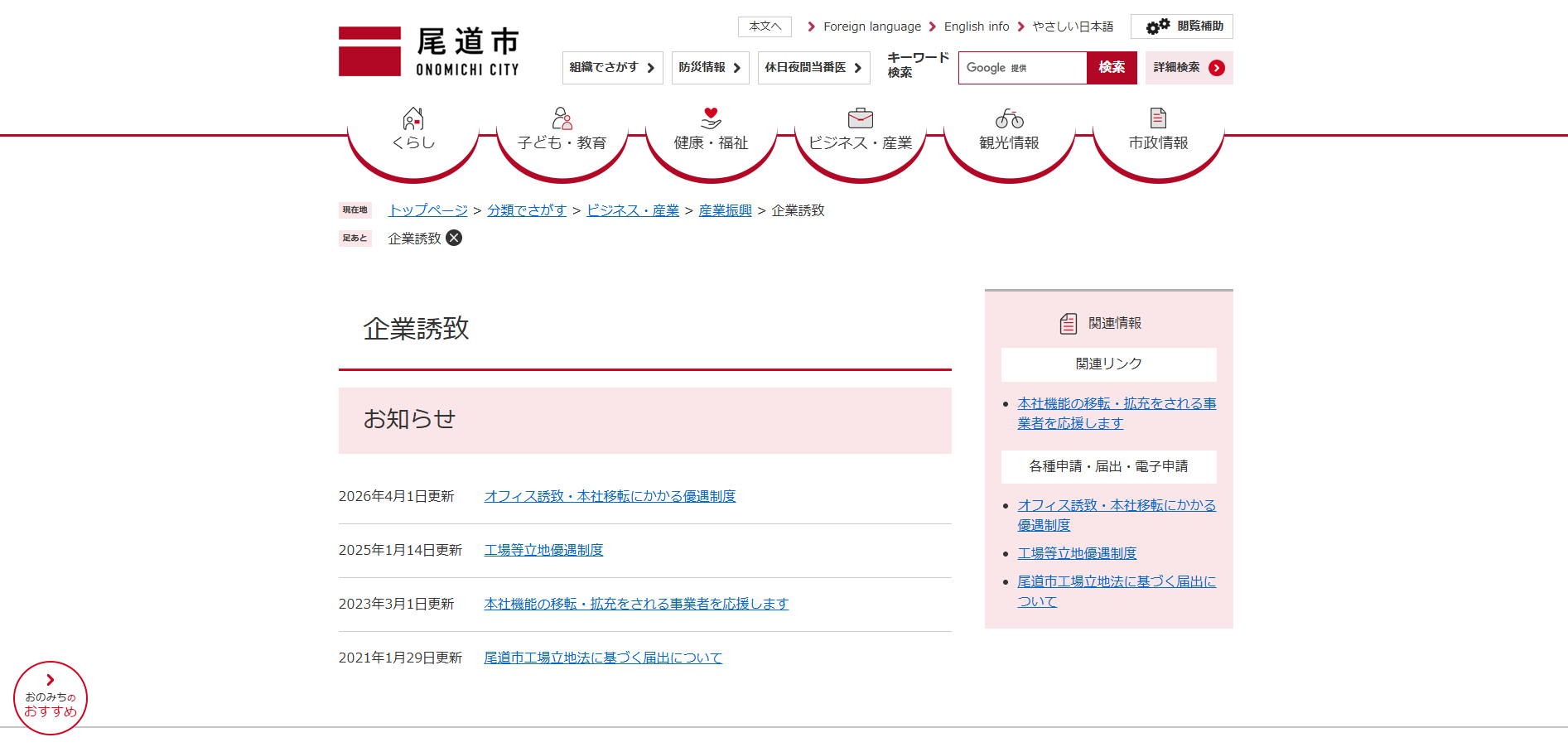
Task: Go to ビジネス・産業 breadcrumb link
Action: (x=633, y=210)
